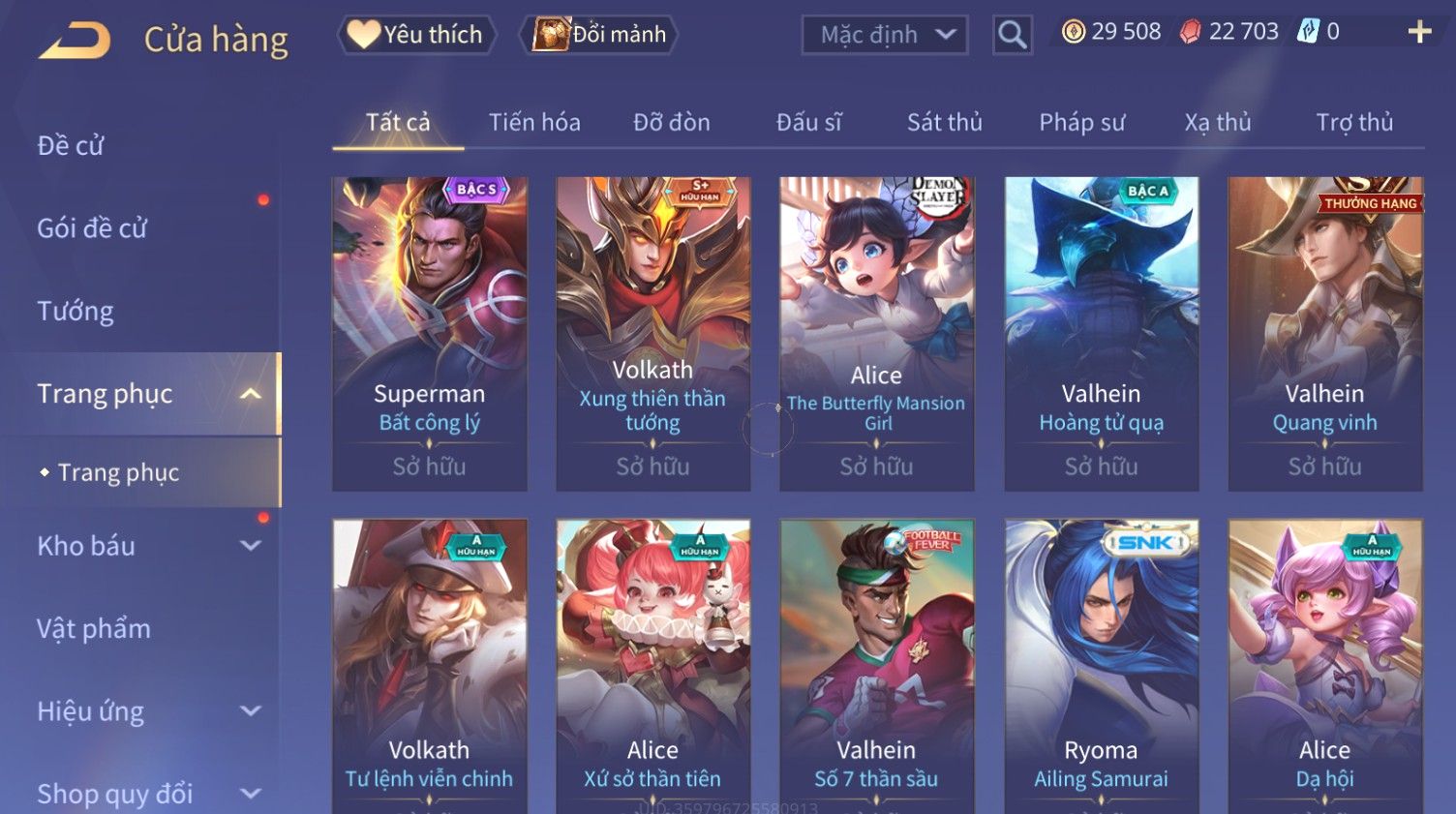Open the search magnifier icon
Screen dimensions: 1456x814
tap(1012, 35)
